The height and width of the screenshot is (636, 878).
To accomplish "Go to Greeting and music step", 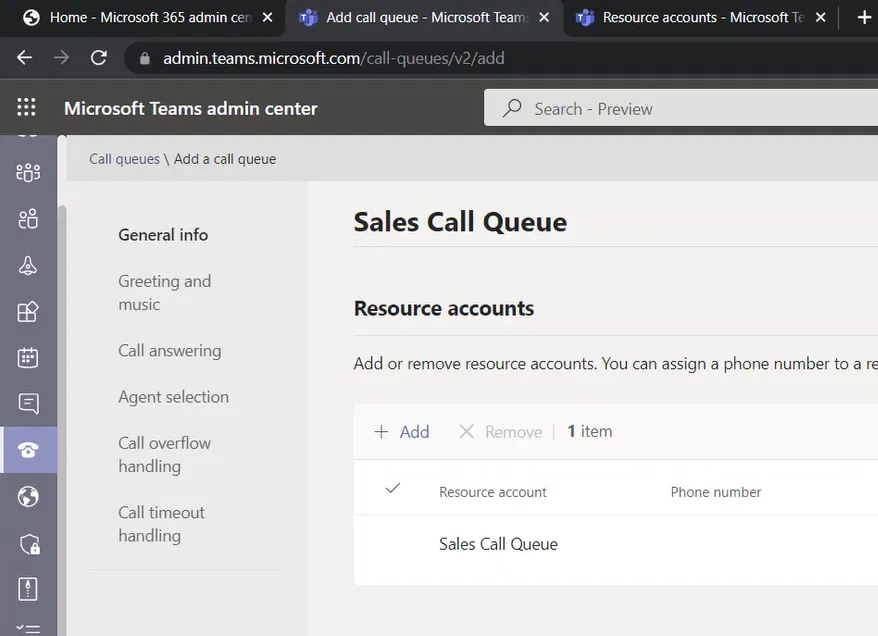I will 164,293.
